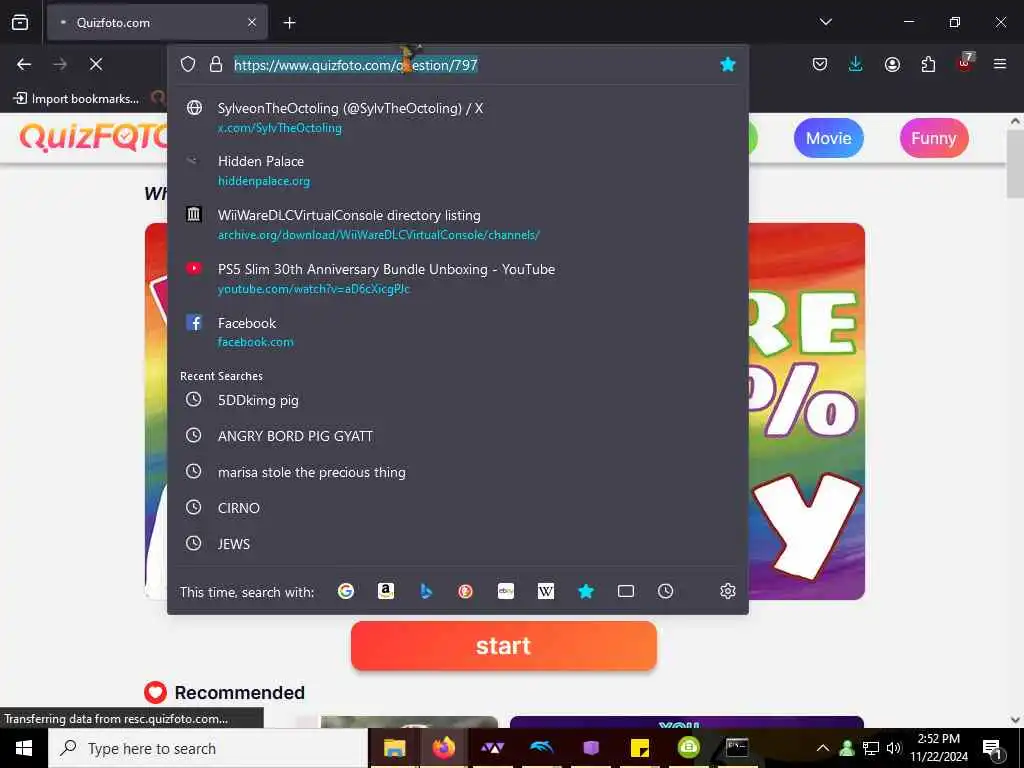Screen dimensions: 1024x768
Task: Click the taskbar search box
Action: pyautogui.click(x=208, y=748)
